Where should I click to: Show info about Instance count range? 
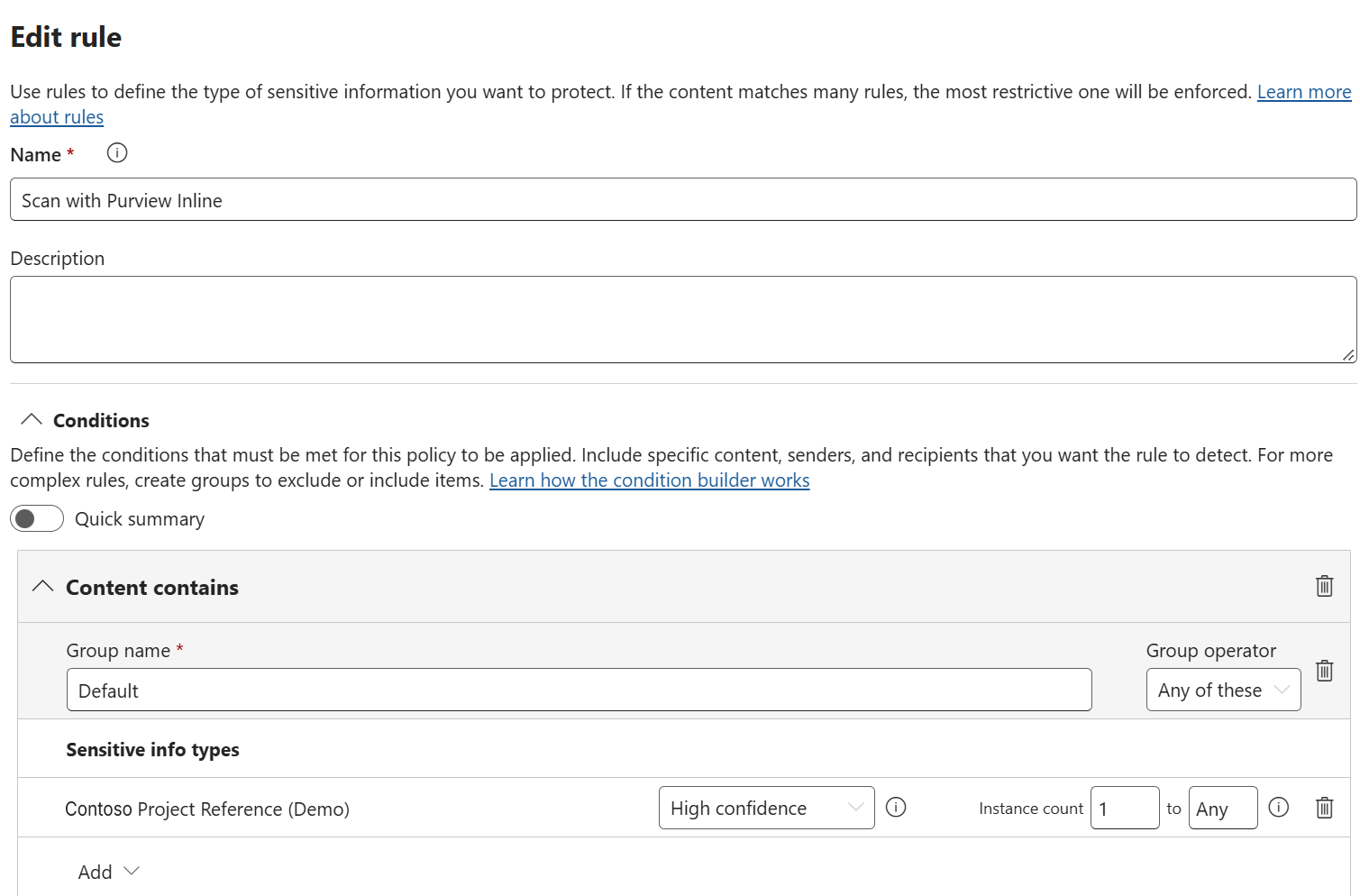pyautogui.click(x=1278, y=808)
